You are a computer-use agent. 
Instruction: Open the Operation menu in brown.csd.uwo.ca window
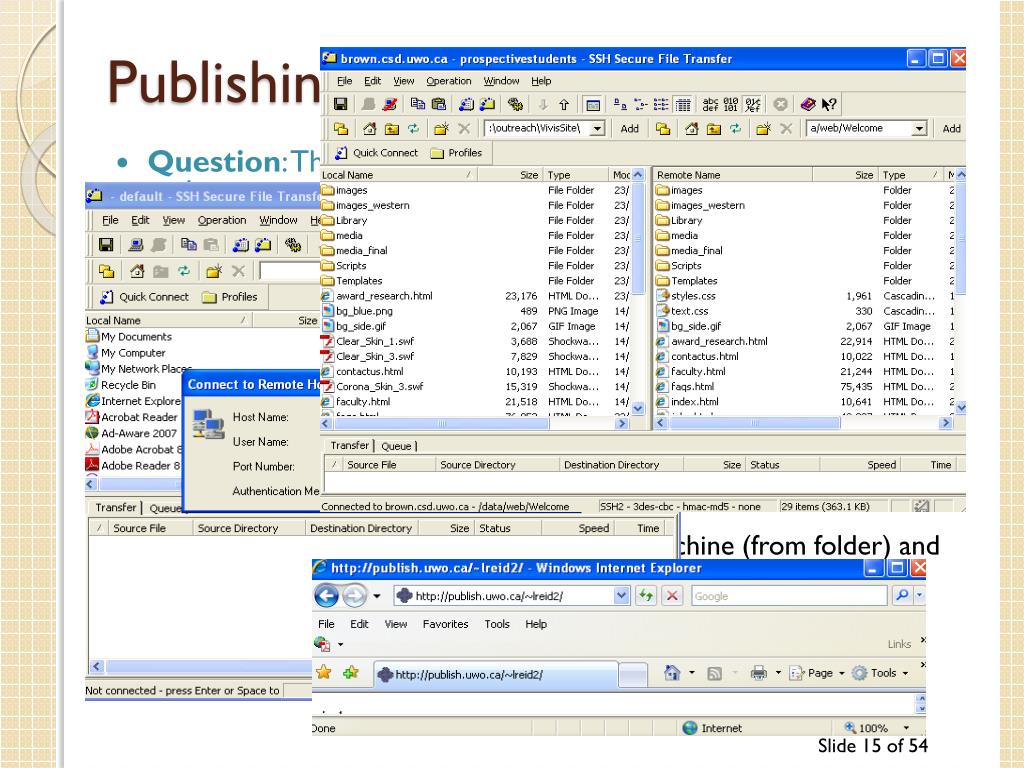(x=449, y=81)
